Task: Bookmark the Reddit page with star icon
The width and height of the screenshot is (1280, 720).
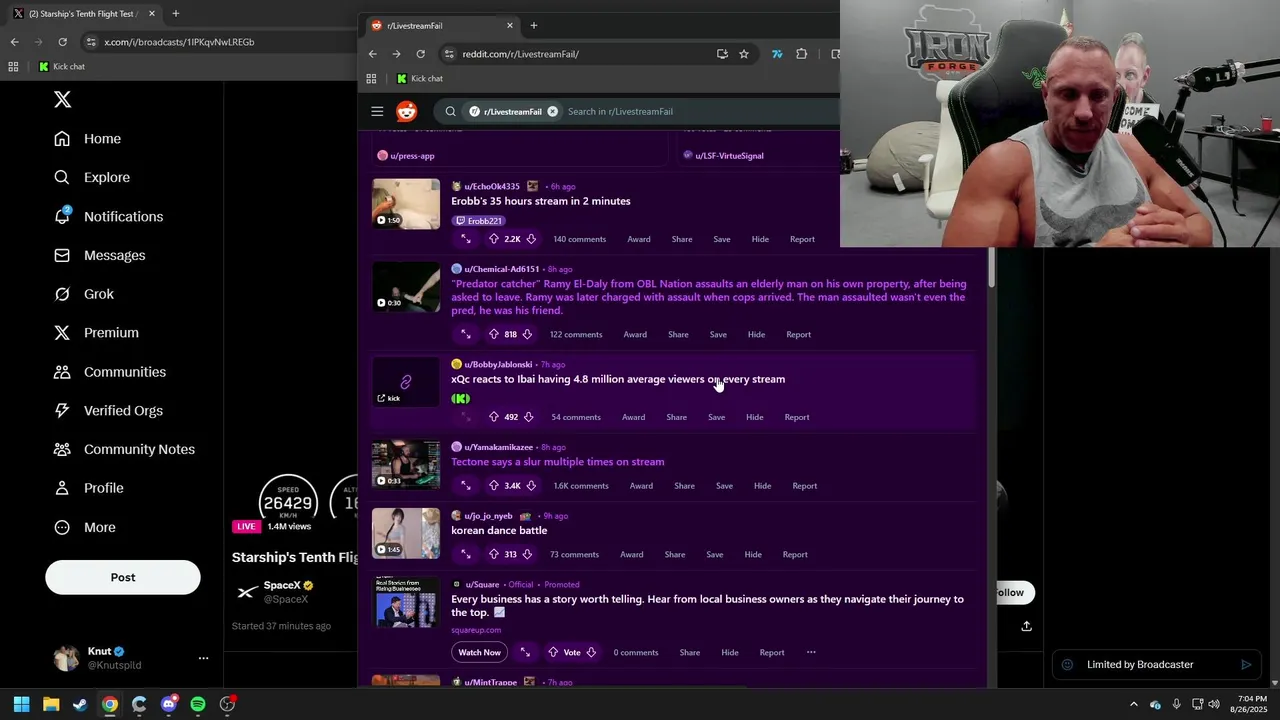Action: [x=744, y=54]
